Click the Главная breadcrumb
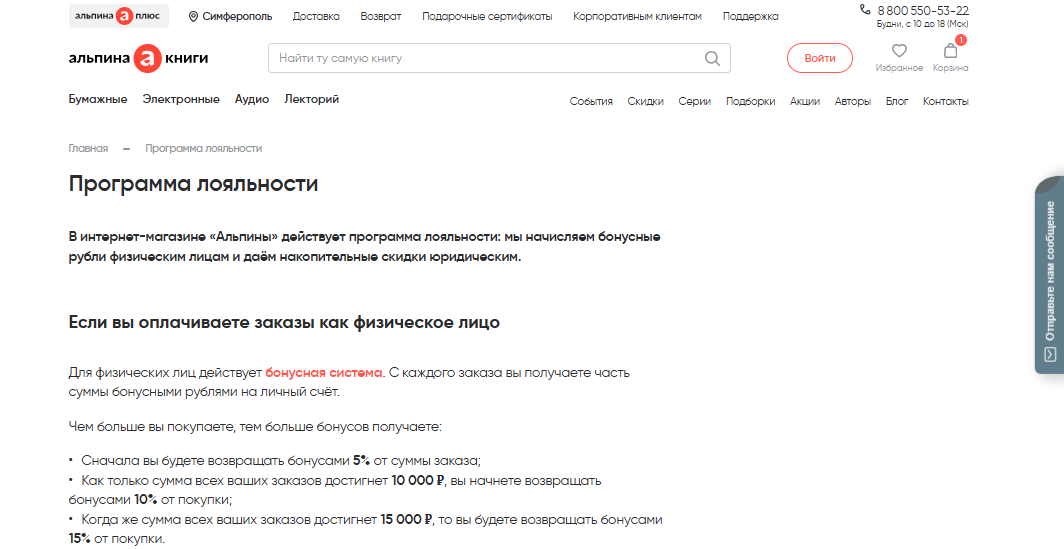Image resolution: width=1064 pixels, height=549 pixels. 88,148
